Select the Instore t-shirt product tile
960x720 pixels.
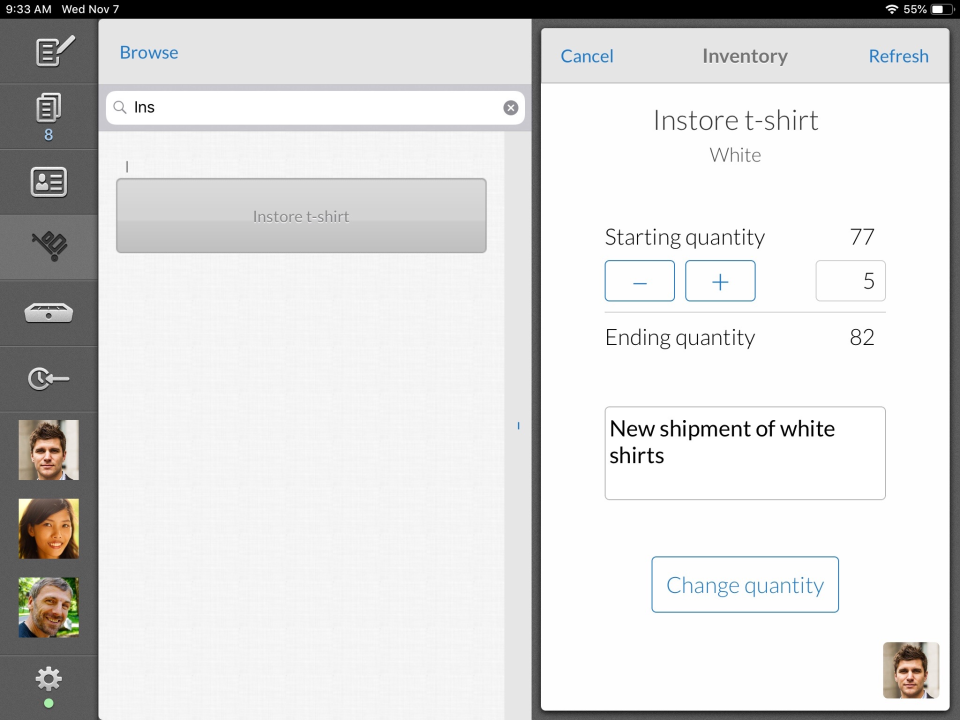point(301,216)
